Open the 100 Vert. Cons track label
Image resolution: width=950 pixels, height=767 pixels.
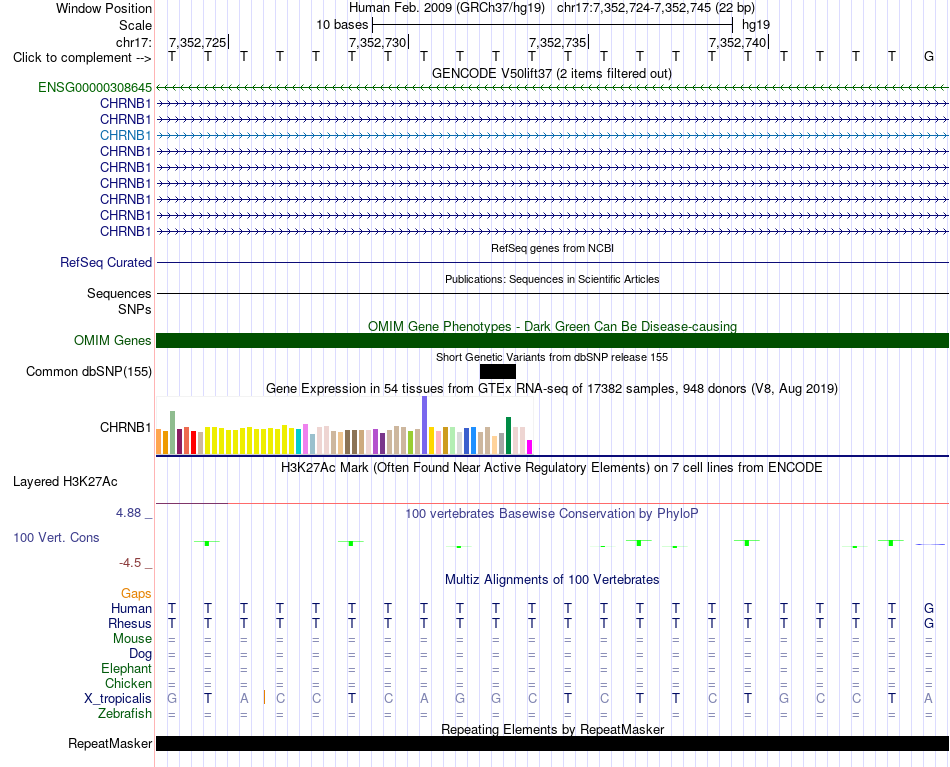(56, 537)
